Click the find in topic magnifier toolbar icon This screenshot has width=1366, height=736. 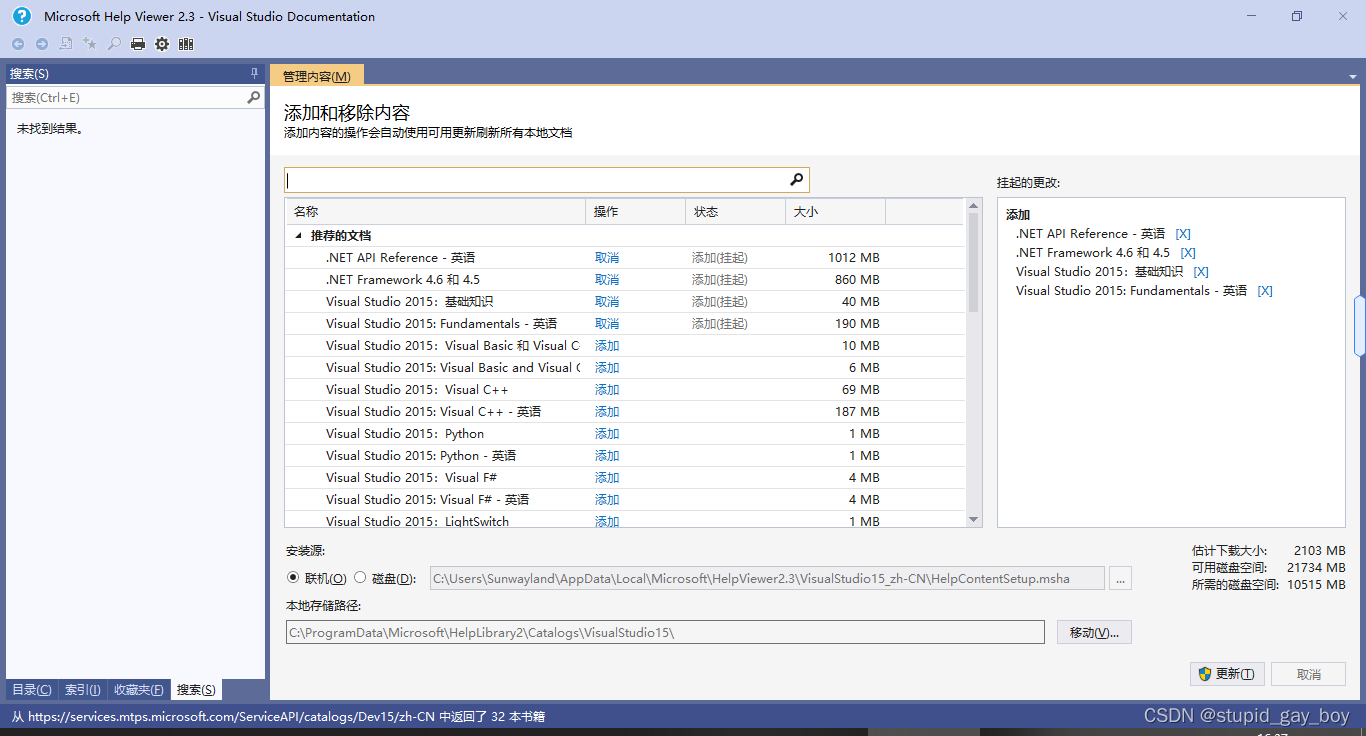pyautogui.click(x=114, y=44)
